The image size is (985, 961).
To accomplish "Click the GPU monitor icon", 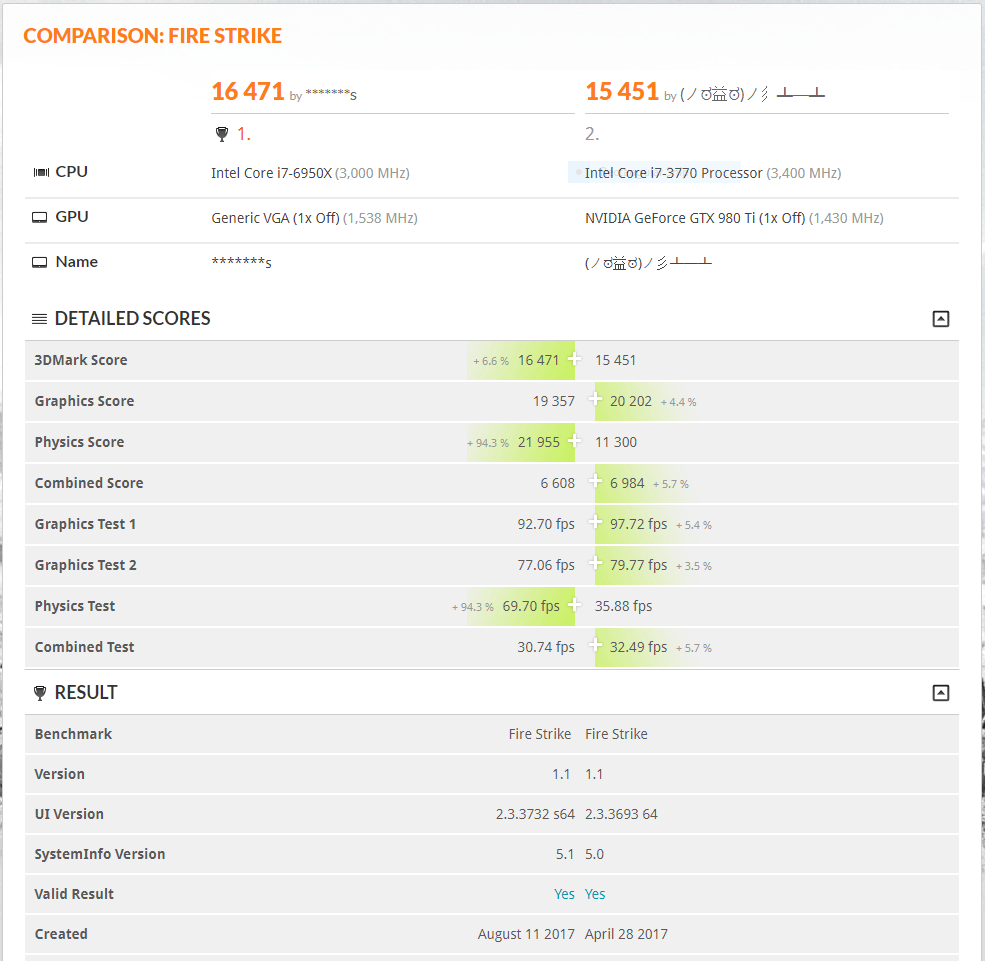I will point(40,217).
